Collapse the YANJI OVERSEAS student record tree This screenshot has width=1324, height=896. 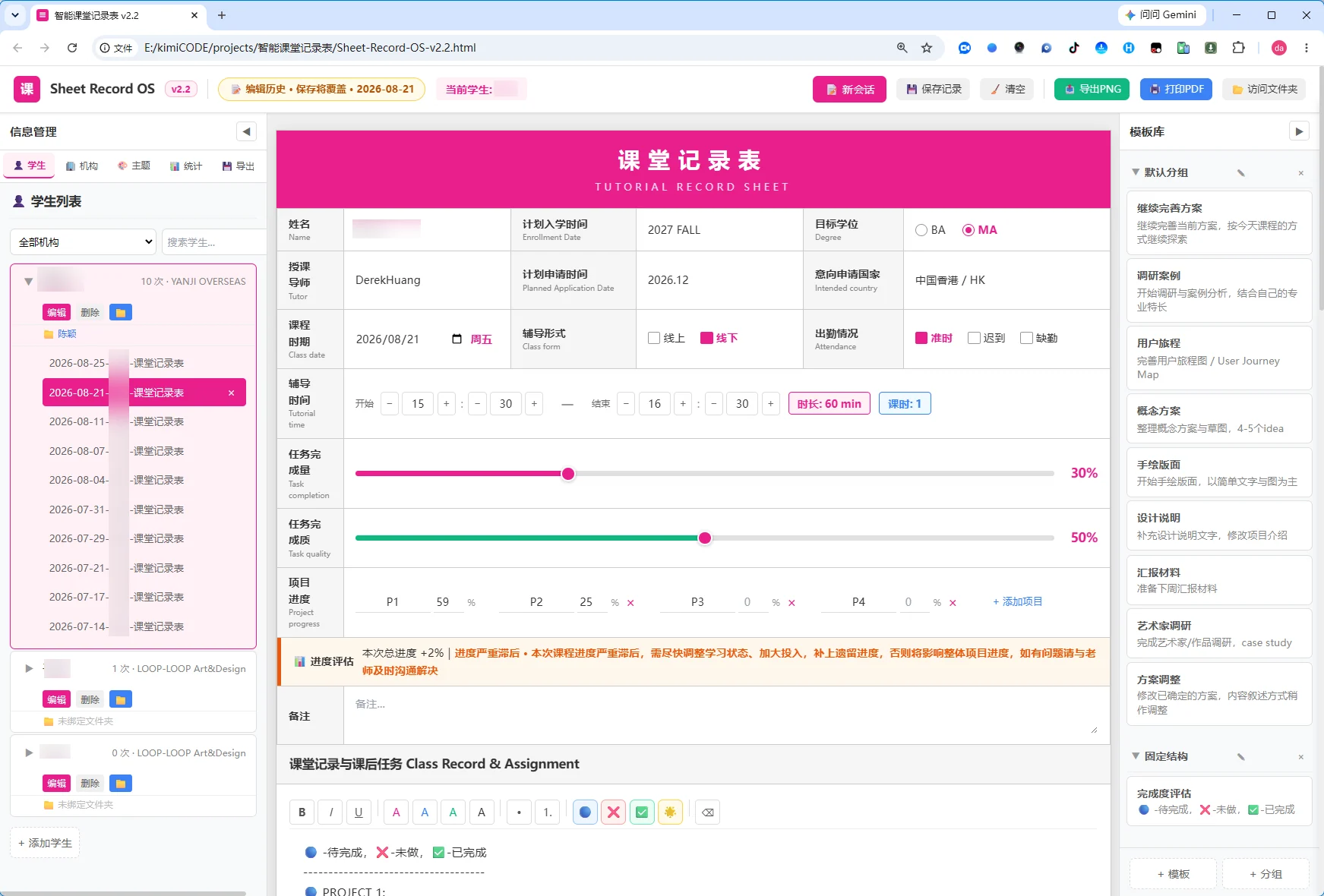click(x=28, y=282)
